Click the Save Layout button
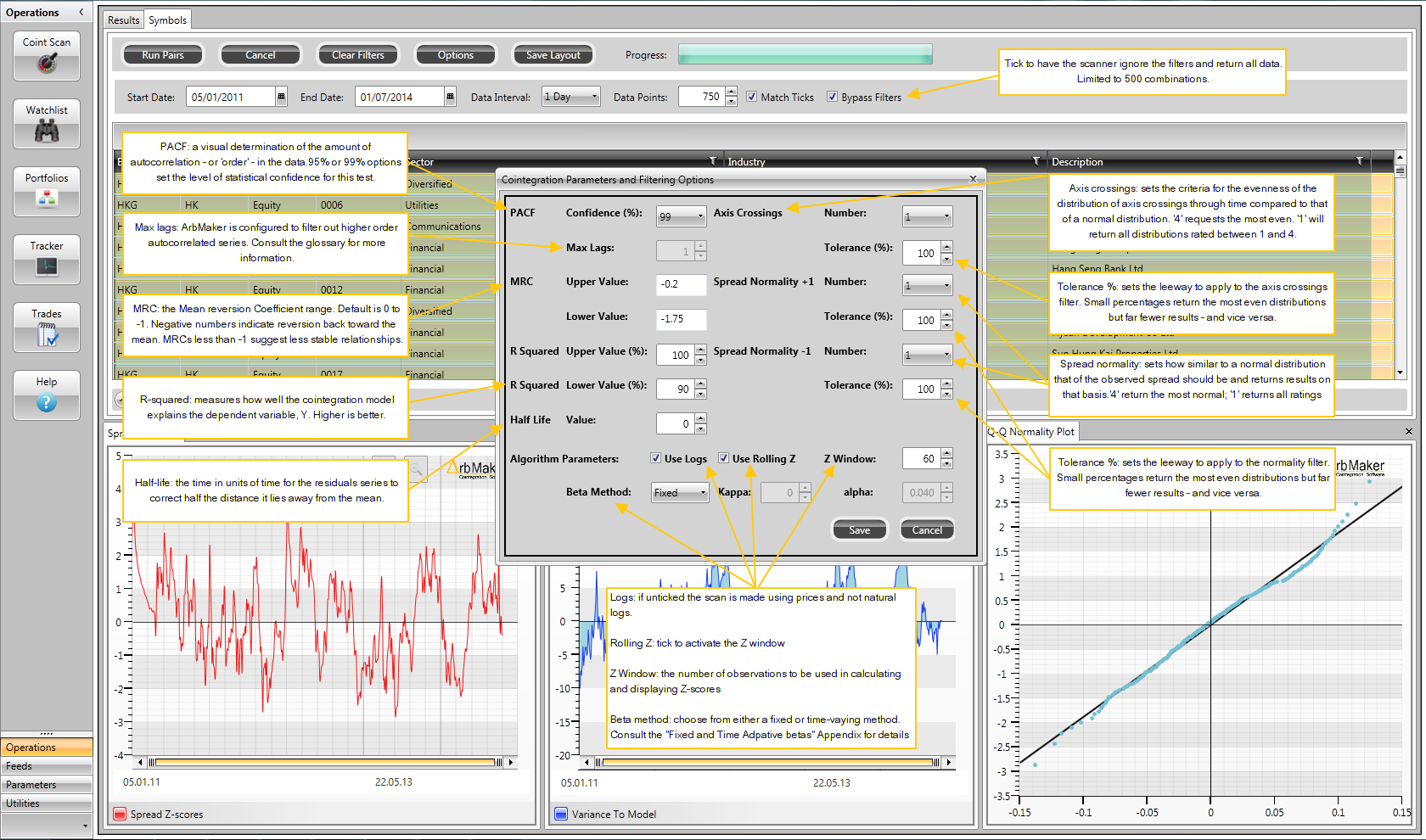 tap(553, 55)
